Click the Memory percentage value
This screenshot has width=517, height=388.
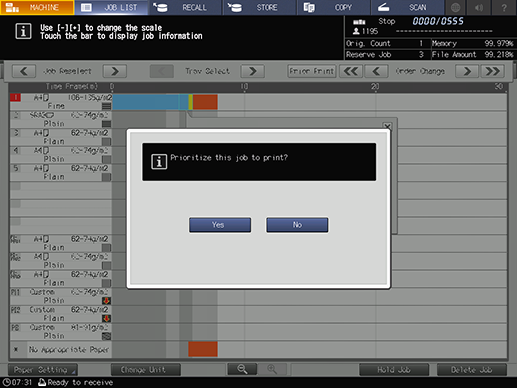coord(499,43)
